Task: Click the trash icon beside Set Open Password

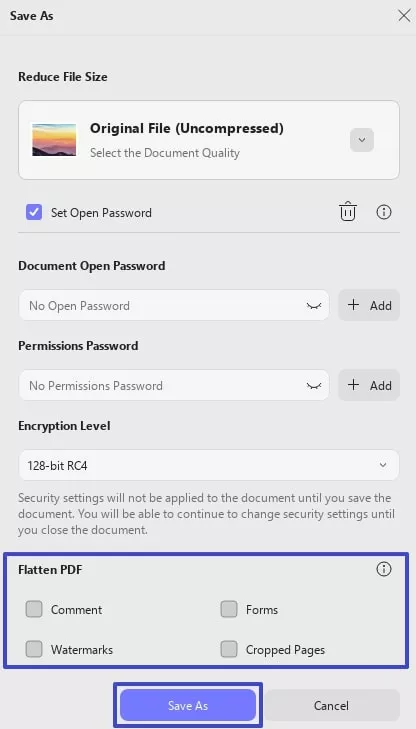Action: 348,212
